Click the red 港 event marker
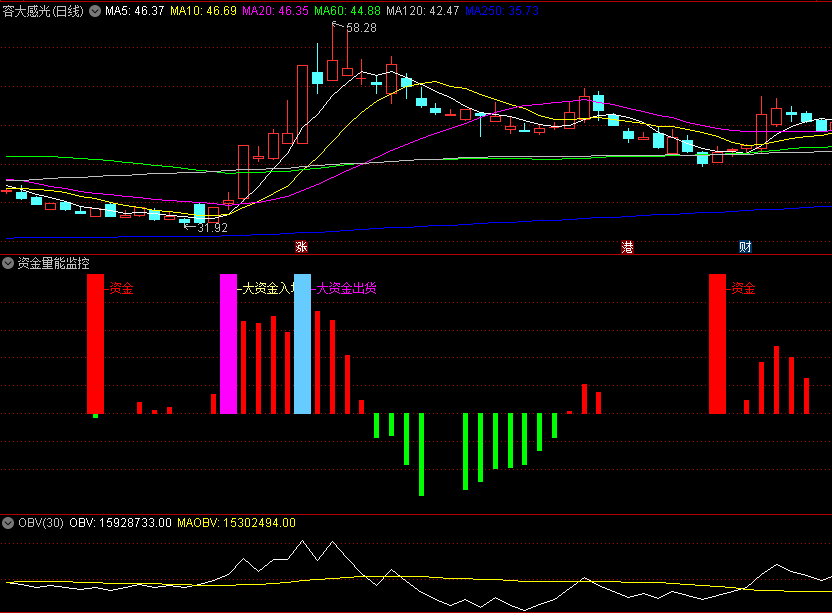This screenshot has width=832, height=613. [x=627, y=247]
